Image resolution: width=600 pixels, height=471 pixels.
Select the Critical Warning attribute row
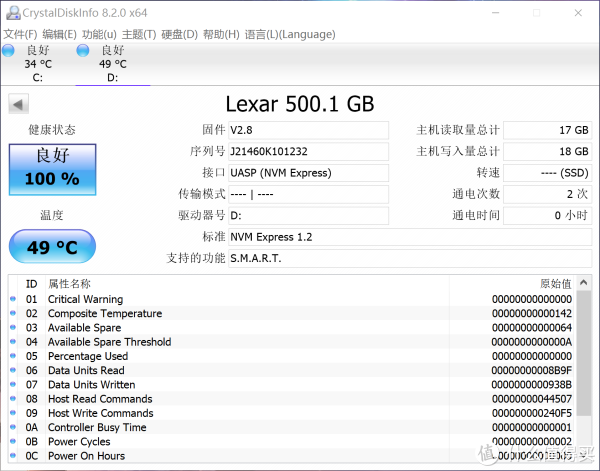[292, 299]
